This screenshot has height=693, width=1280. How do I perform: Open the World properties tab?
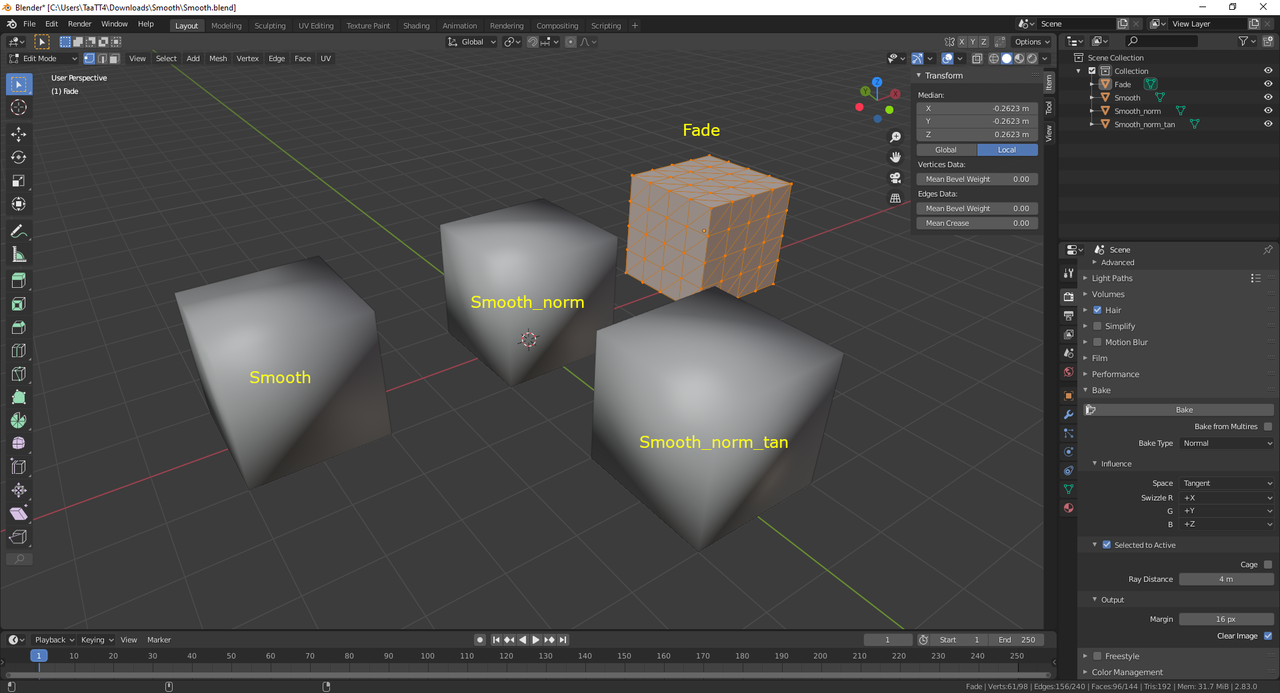[1068, 372]
